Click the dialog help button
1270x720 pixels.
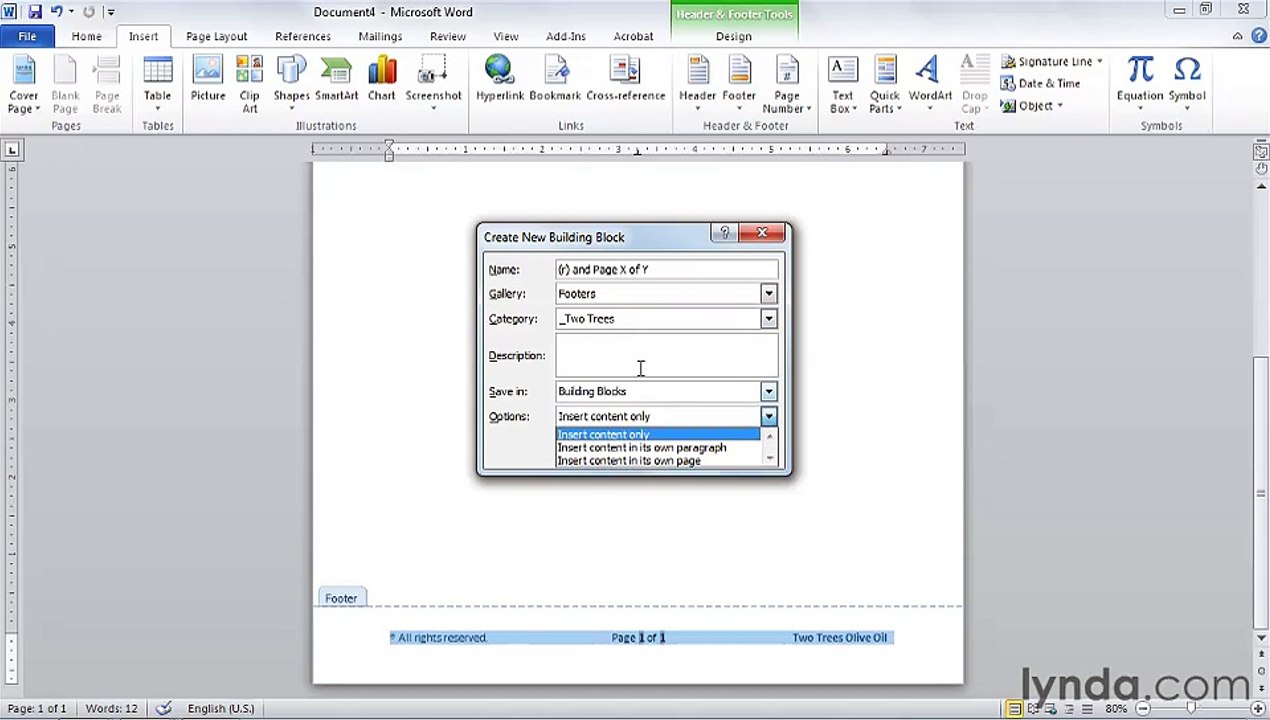point(724,233)
